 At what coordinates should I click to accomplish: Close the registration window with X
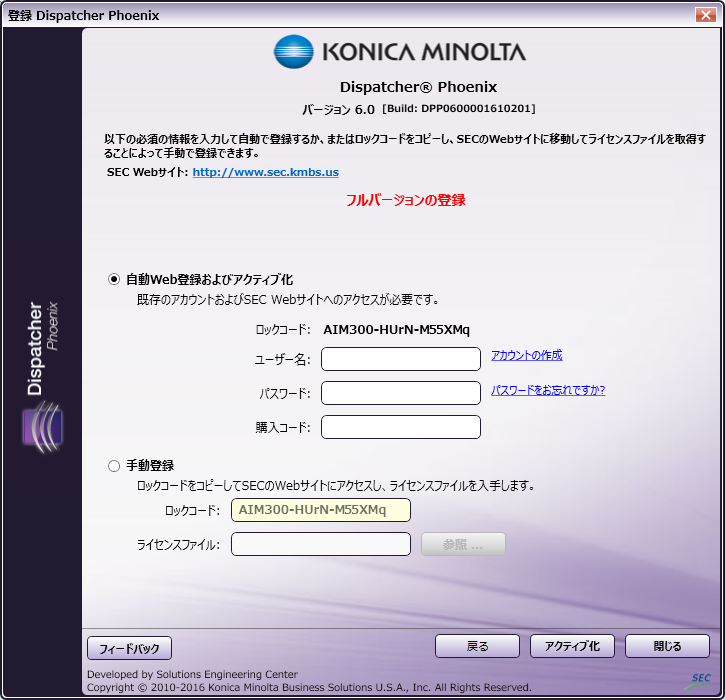click(706, 15)
